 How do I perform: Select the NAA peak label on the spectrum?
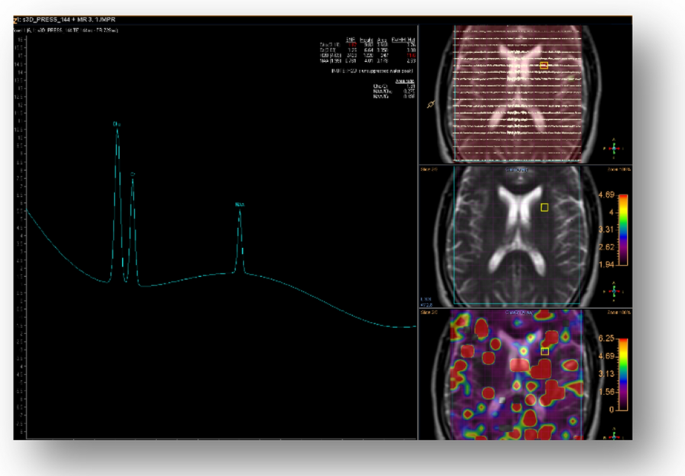click(239, 205)
